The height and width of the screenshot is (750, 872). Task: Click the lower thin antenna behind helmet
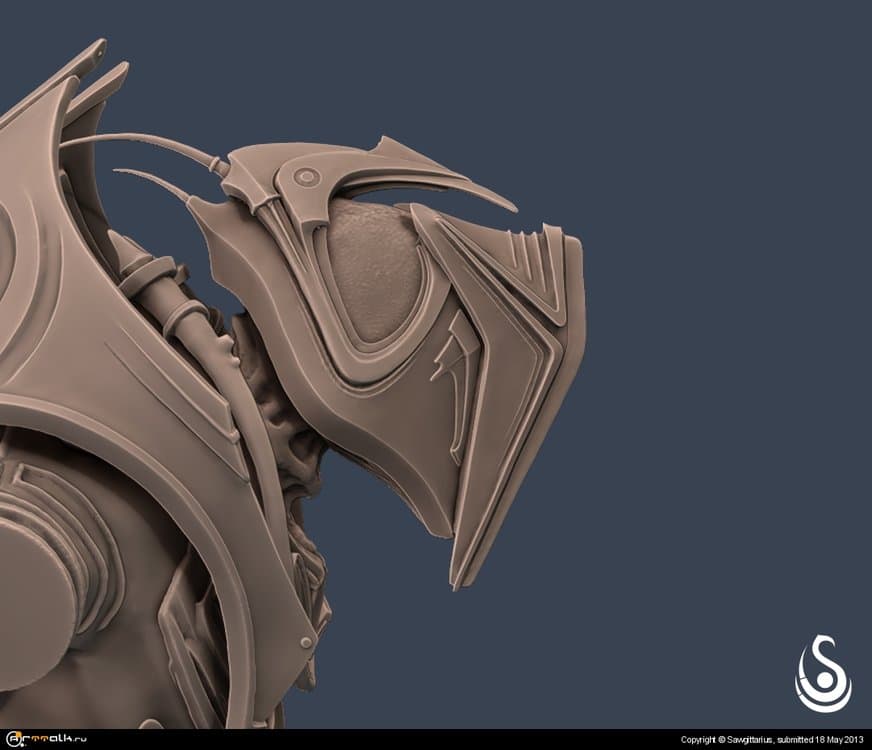pos(150,178)
